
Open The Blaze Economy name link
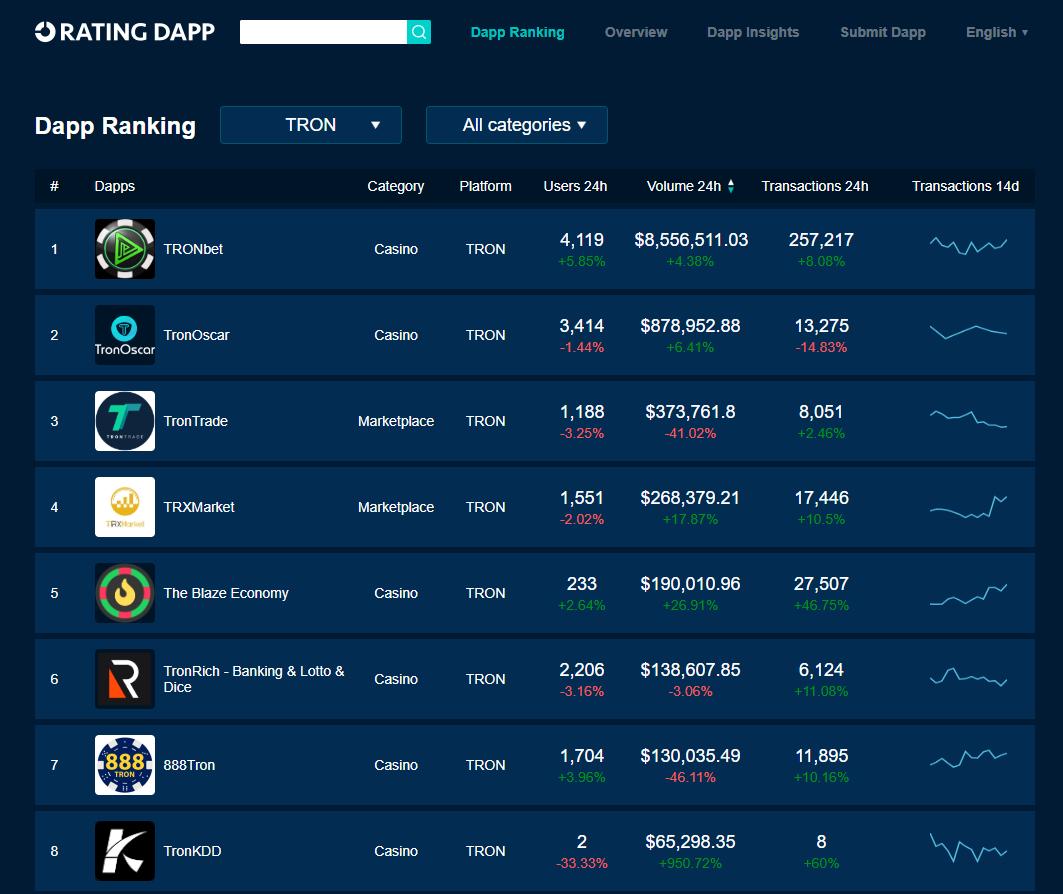pos(226,593)
